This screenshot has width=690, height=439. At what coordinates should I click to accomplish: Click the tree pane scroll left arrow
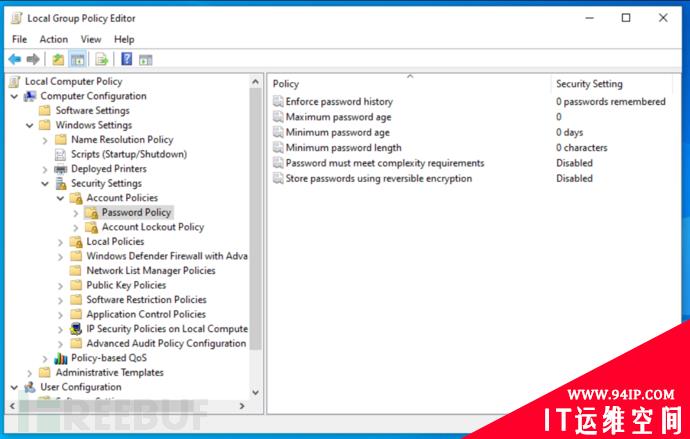pyautogui.click(x=12, y=406)
